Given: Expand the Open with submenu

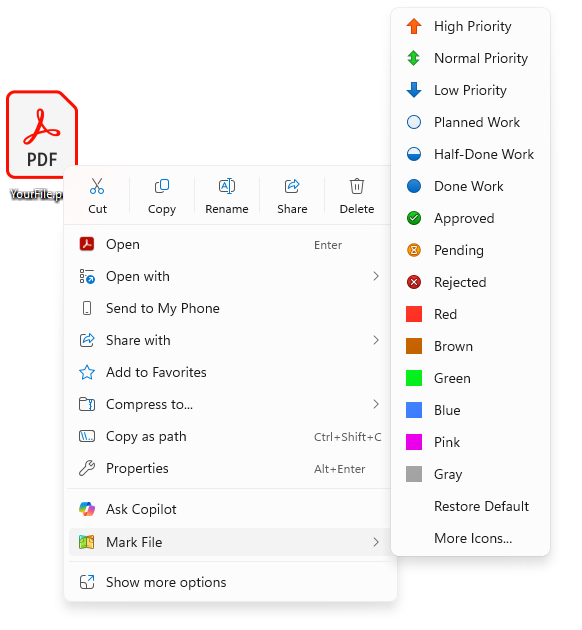Looking at the screenshot, I should pos(230,276).
